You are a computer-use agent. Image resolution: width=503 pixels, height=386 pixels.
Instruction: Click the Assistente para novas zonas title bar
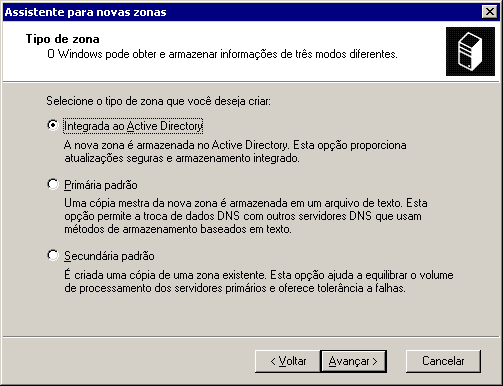(x=242, y=12)
